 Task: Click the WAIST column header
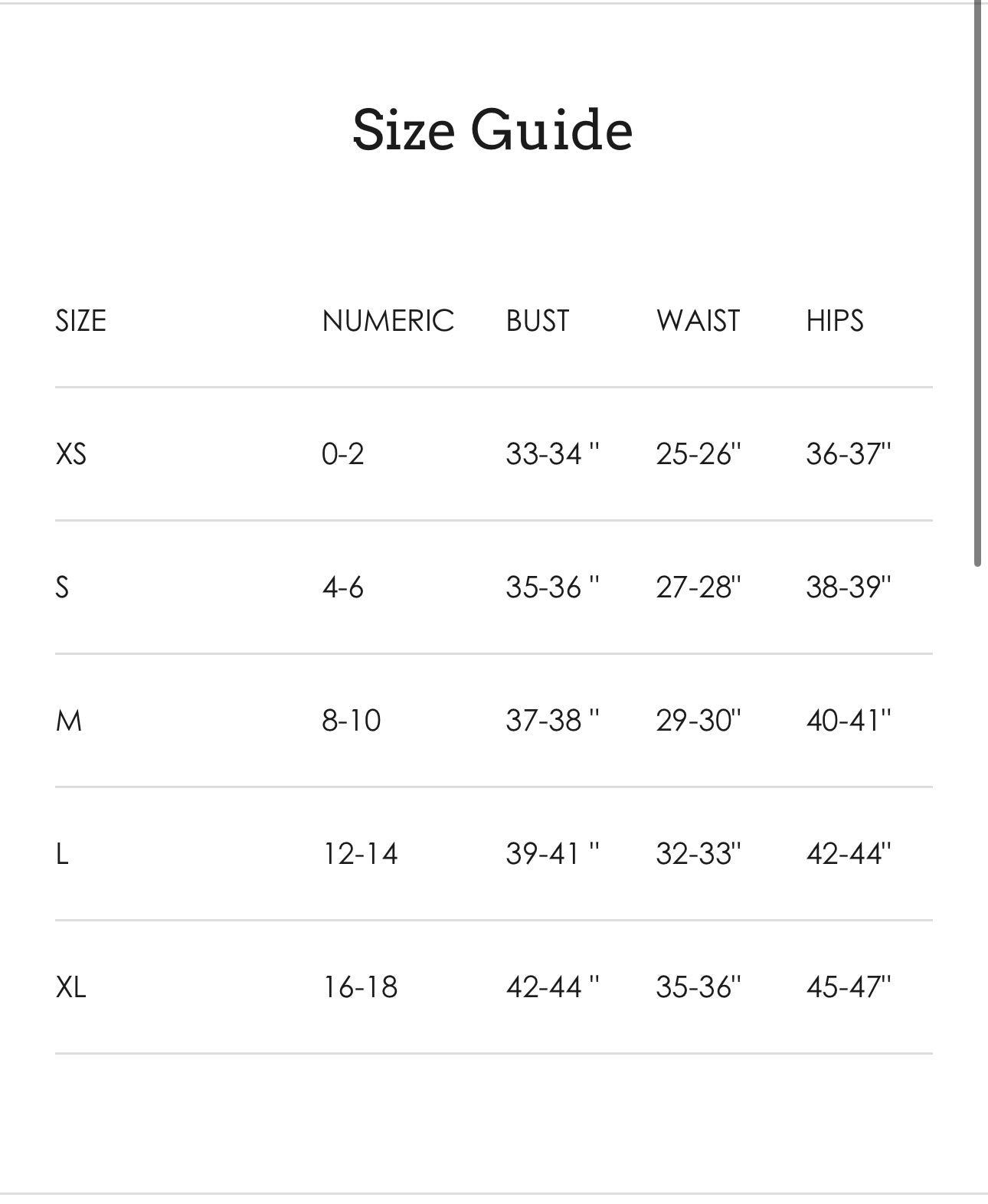tap(698, 320)
